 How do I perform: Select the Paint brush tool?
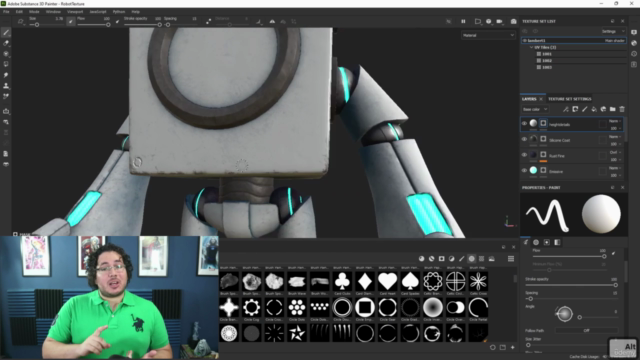[x=6, y=33]
